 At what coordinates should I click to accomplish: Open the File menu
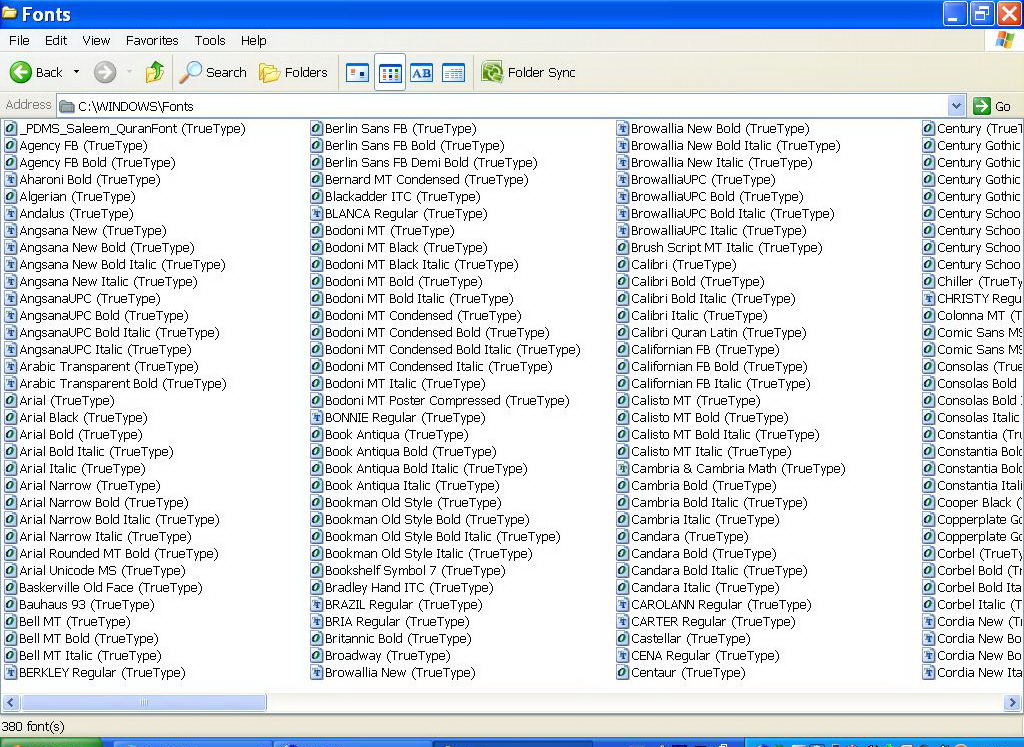(x=19, y=40)
